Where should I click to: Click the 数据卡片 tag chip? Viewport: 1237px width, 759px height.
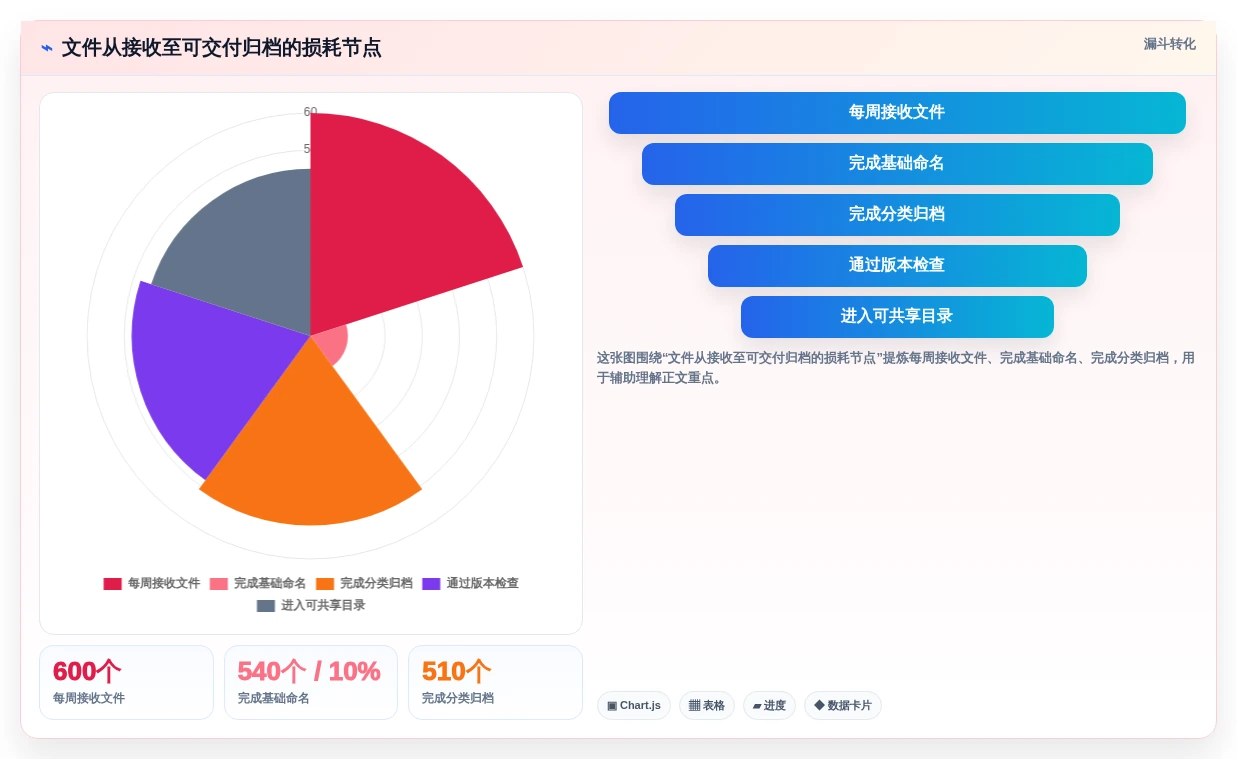click(x=843, y=705)
